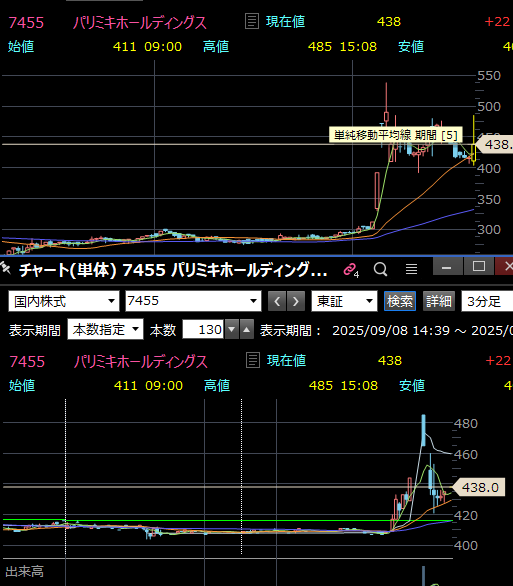Image resolution: width=513 pixels, height=586 pixels.
Task: Click the 検索 search button
Action: 400,301
